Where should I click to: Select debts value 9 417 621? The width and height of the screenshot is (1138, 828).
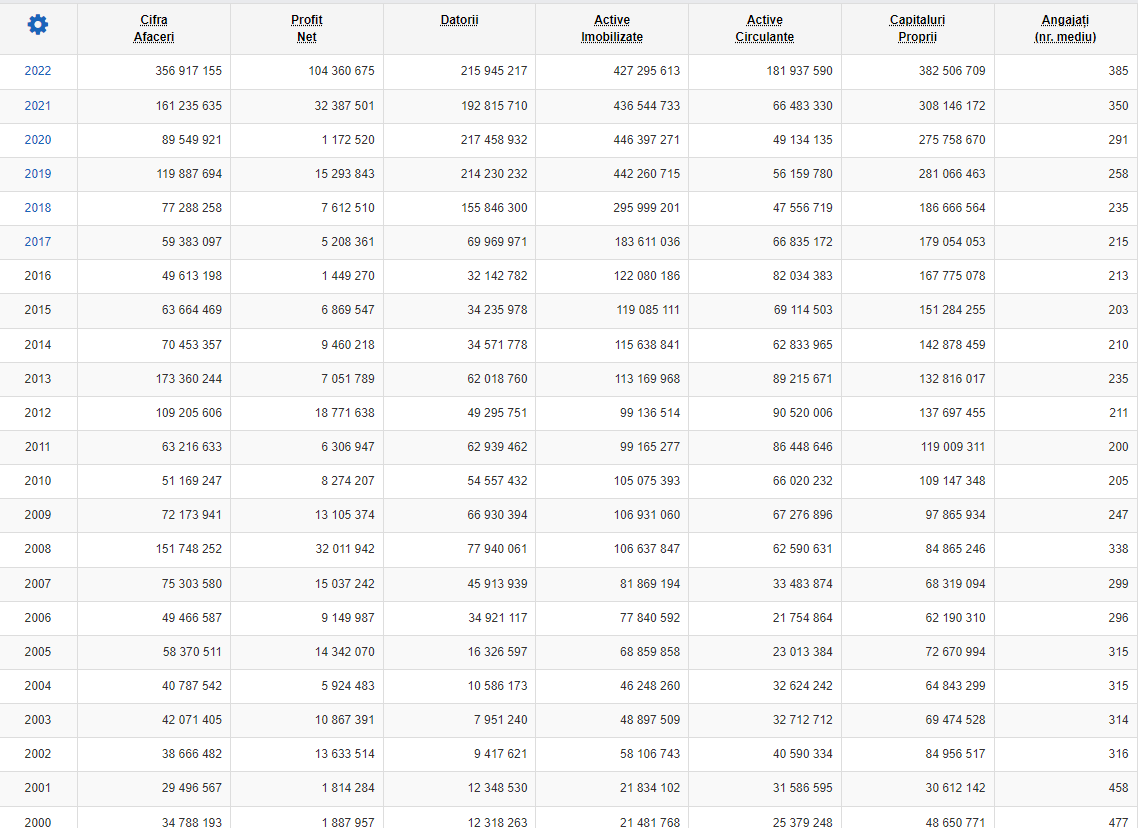click(x=501, y=755)
